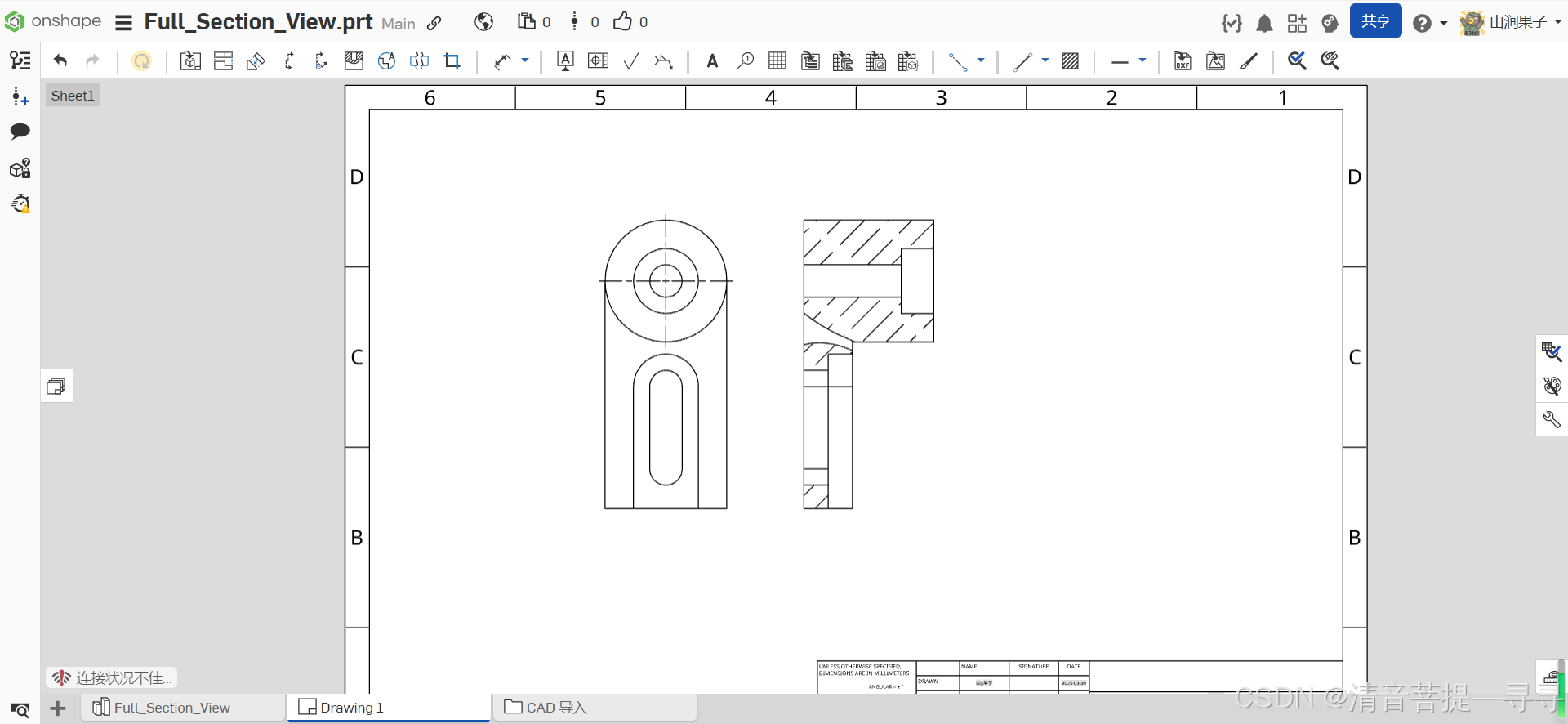Select the Broken-out section view tool
Screen dimensions: 1568x724
(354, 60)
